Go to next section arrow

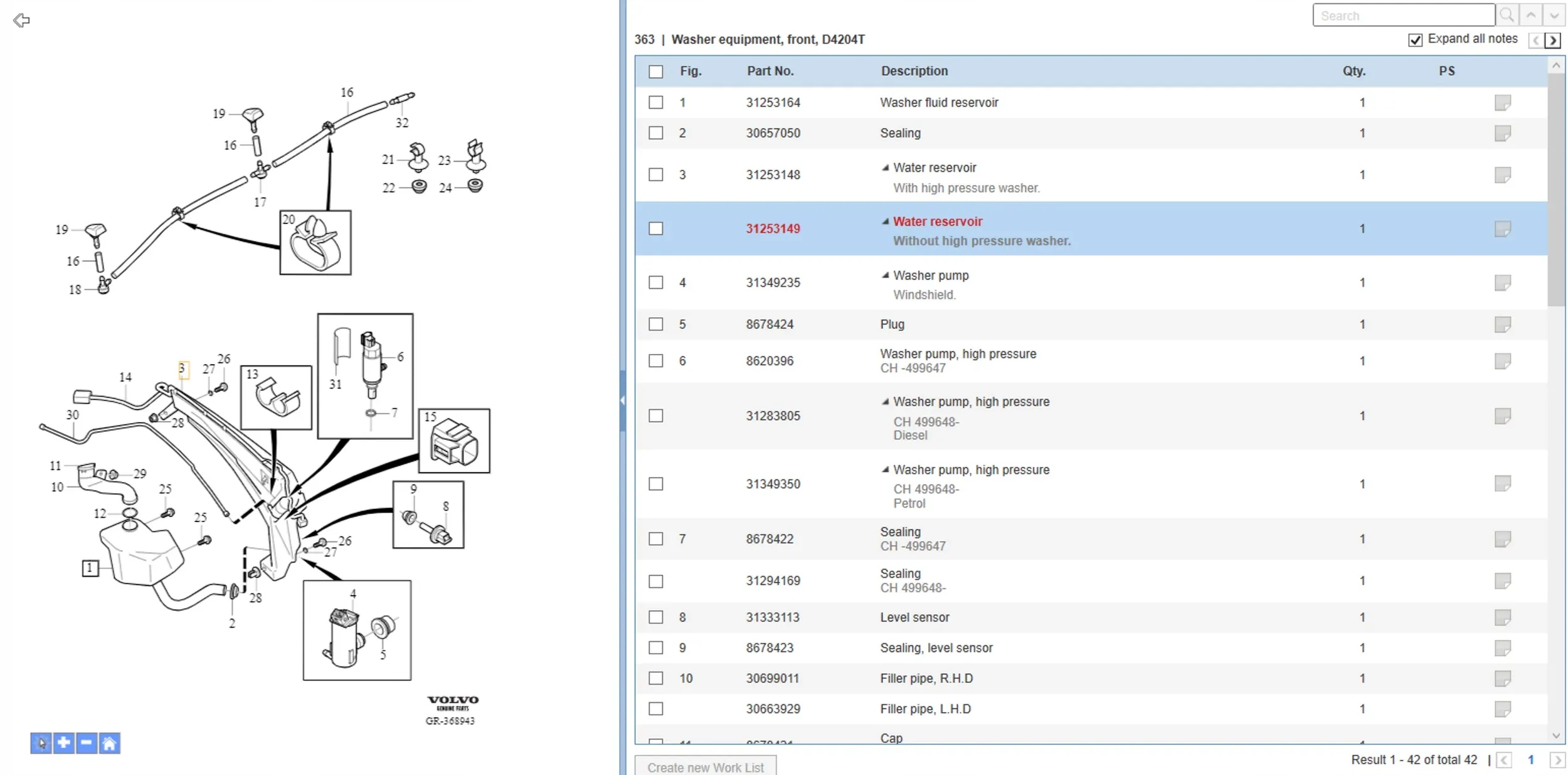pyautogui.click(x=1553, y=41)
